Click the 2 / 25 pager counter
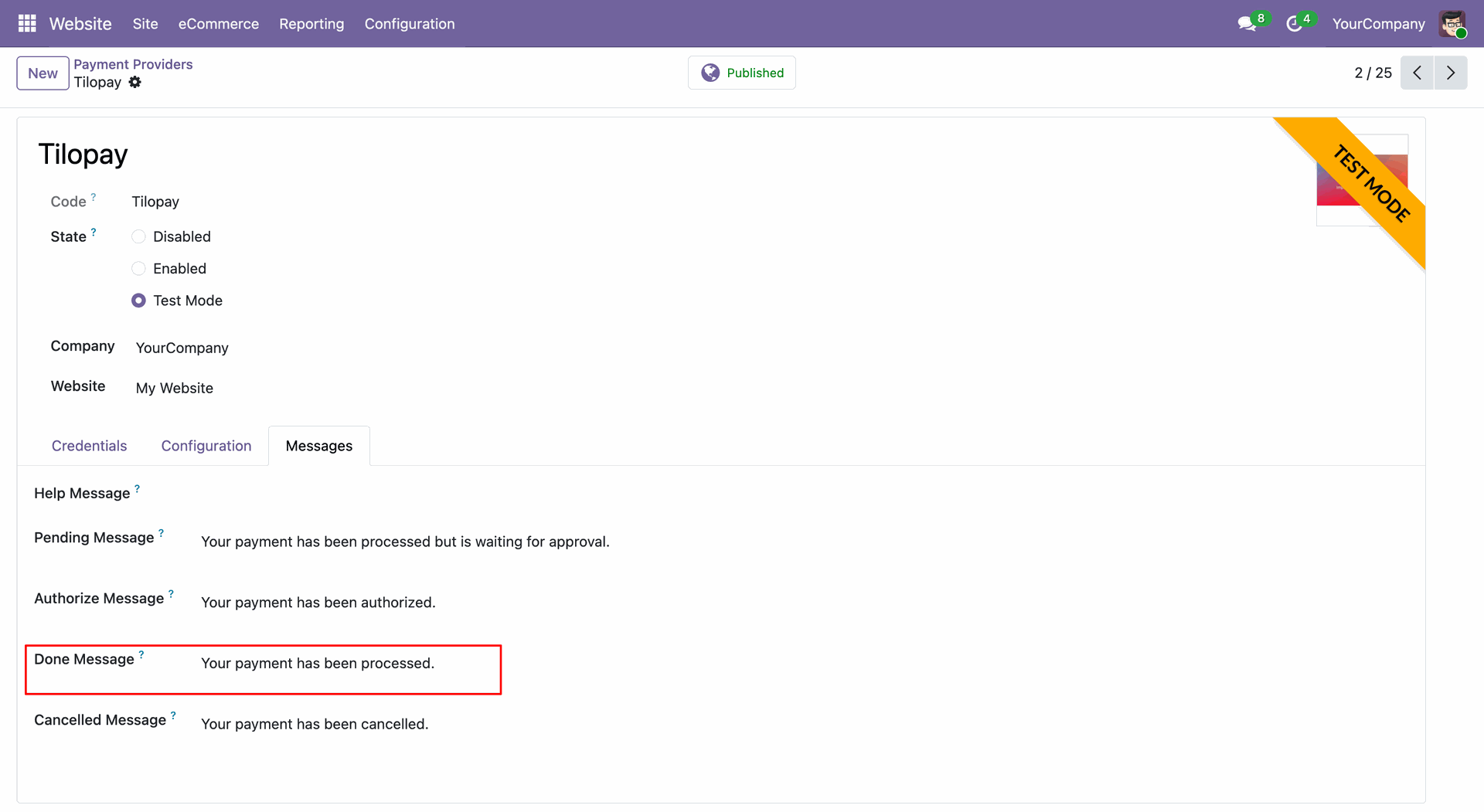The height and width of the screenshot is (812, 1484). coord(1373,73)
